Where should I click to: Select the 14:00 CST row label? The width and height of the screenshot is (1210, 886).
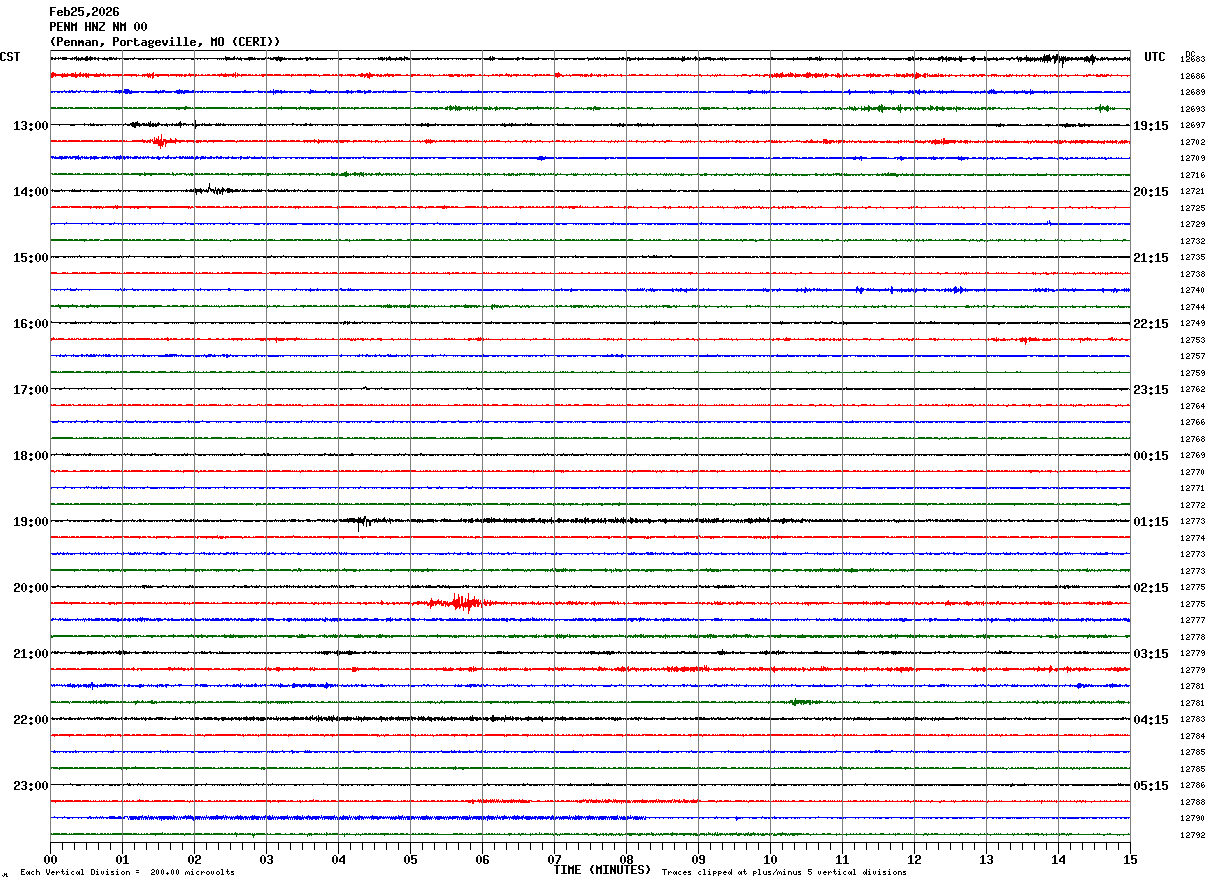(31, 192)
